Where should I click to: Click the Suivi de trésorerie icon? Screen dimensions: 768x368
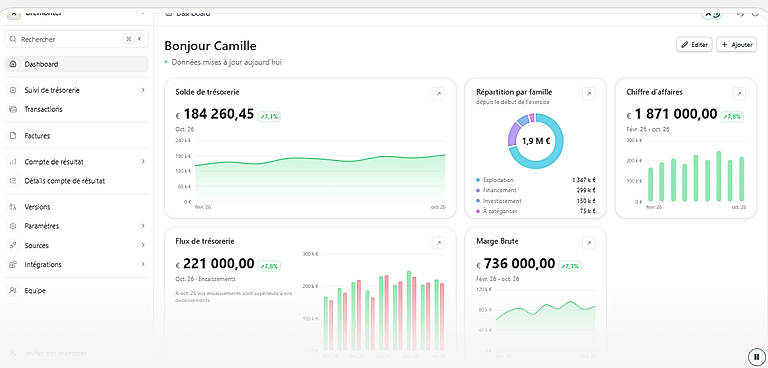tap(13, 90)
